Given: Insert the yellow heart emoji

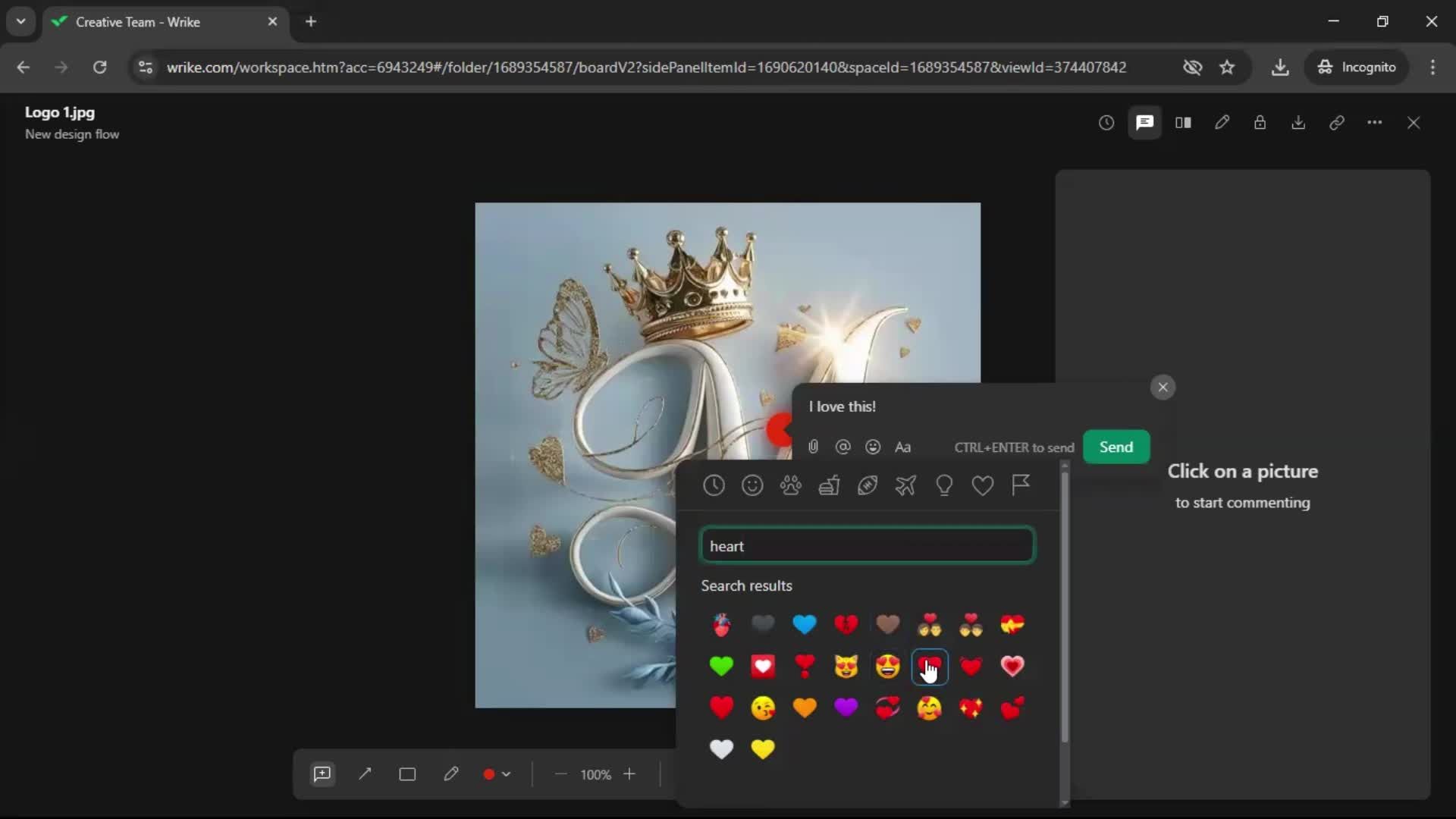Looking at the screenshot, I should (x=763, y=749).
